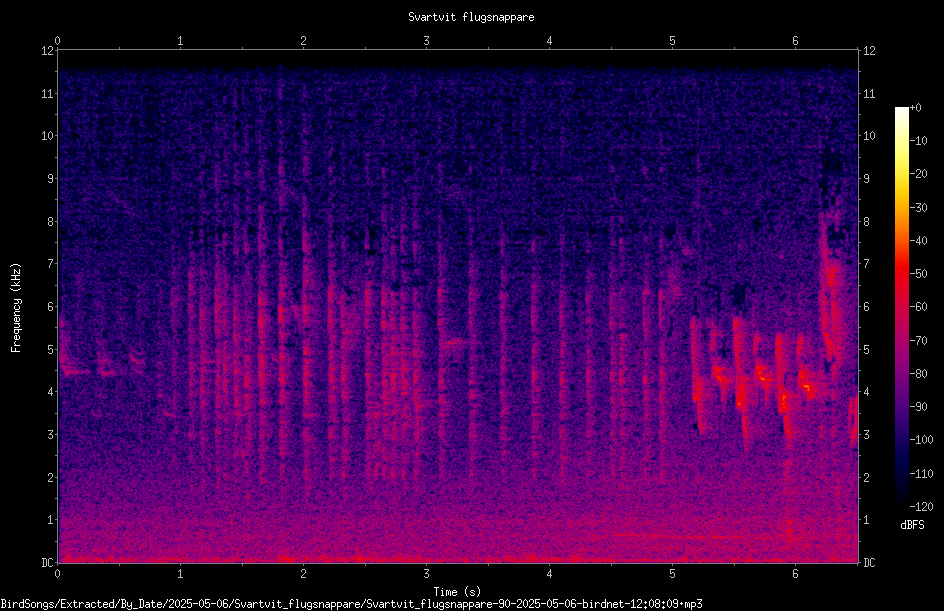Screen dimensions: 944x611
Task: Click the 7 kHz label on right axis
Action: click(x=866, y=264)
